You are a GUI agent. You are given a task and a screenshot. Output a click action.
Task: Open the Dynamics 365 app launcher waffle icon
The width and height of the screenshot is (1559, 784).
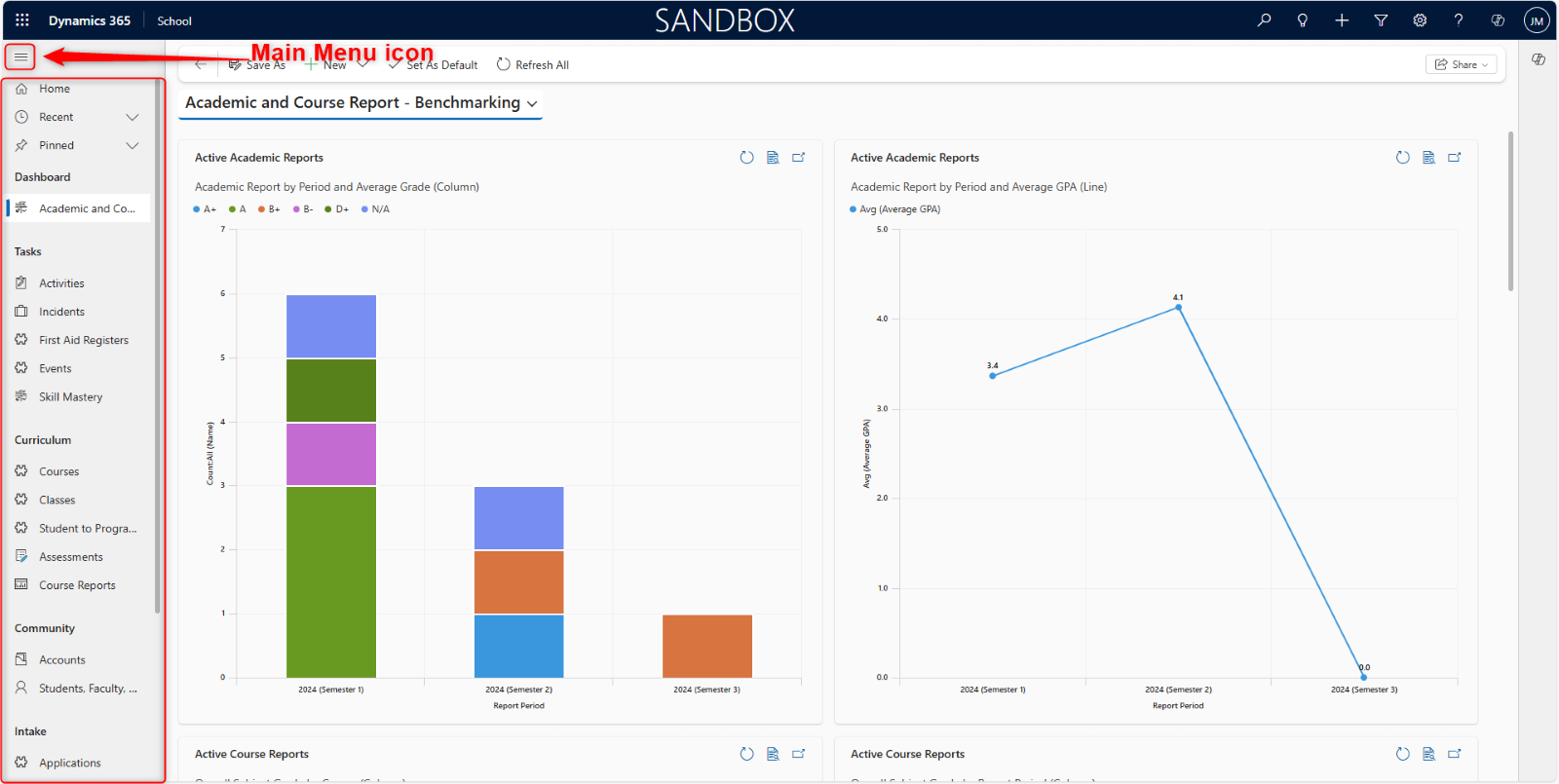pyautogui.click(x=22, y=20)
